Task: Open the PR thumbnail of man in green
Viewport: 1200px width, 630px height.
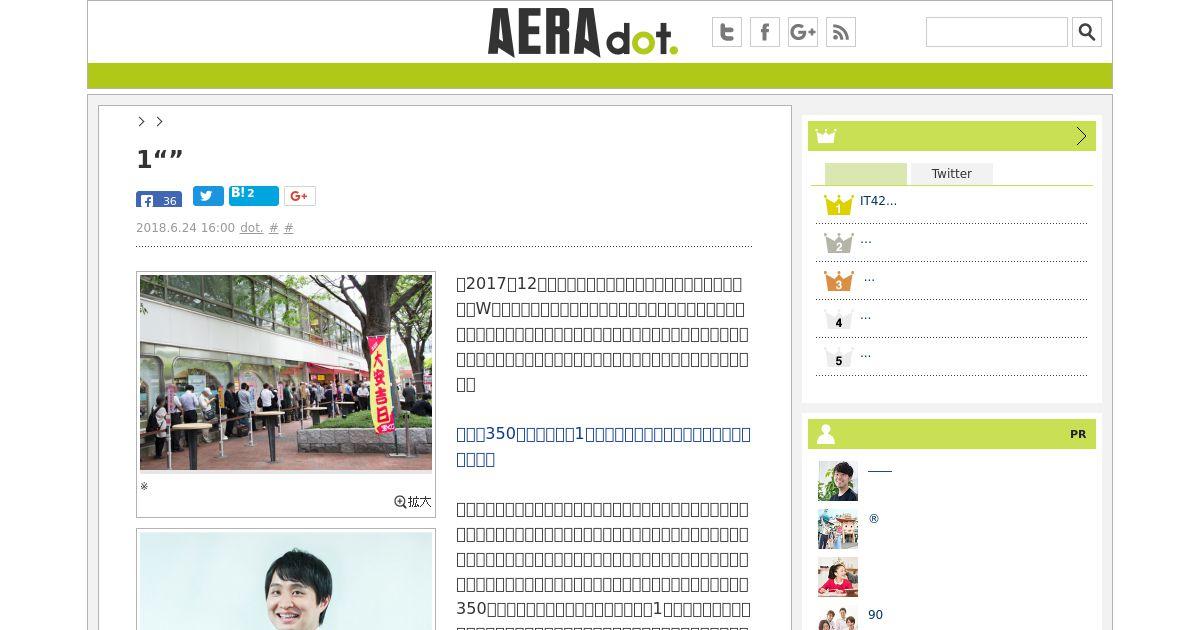Action: tap(838, 481)
